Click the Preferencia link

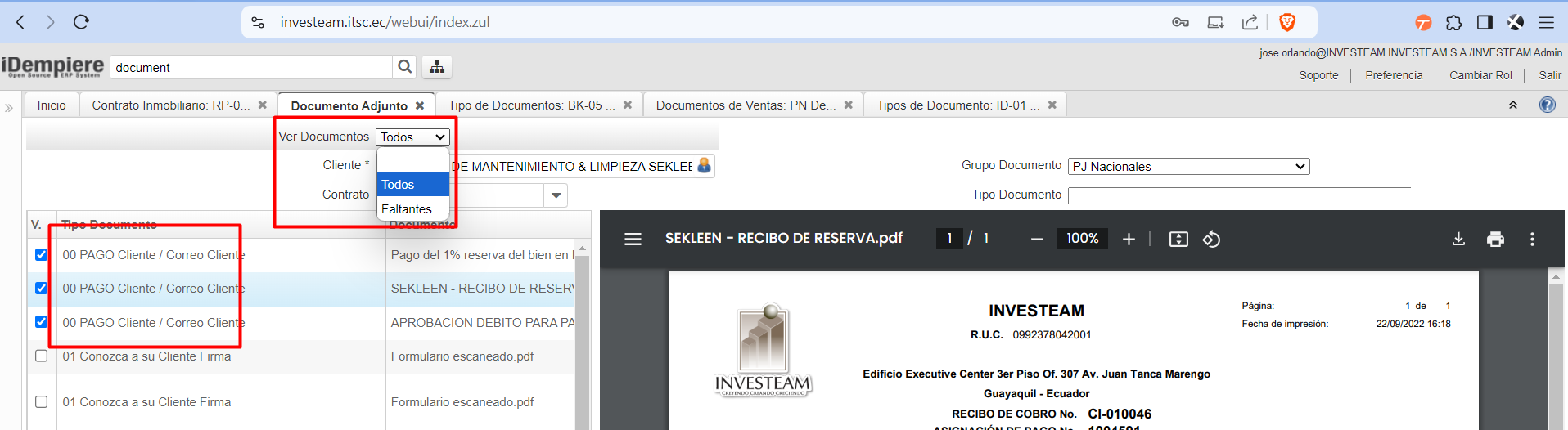(x=1394, y=75)
